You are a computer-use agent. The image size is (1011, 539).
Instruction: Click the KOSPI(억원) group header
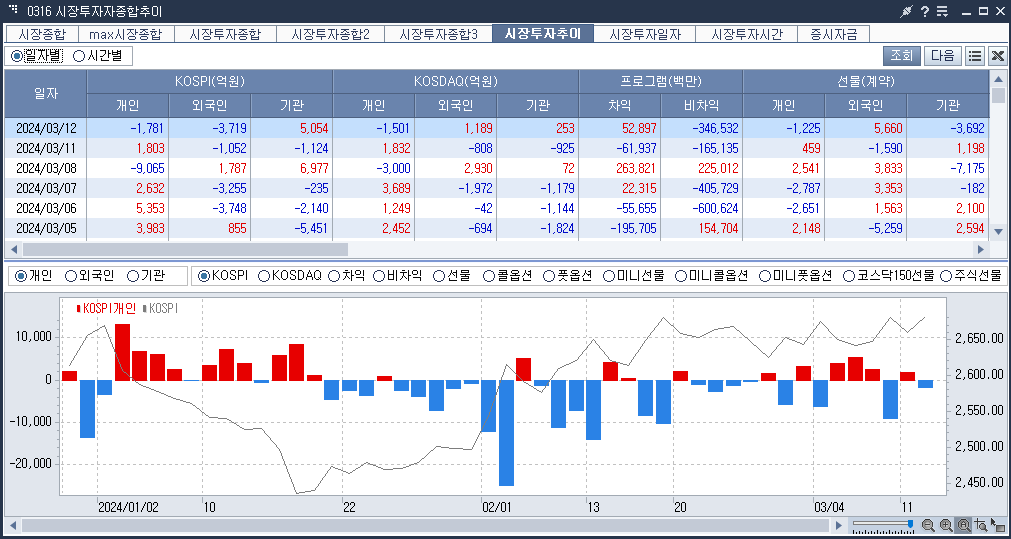(210, 81)
